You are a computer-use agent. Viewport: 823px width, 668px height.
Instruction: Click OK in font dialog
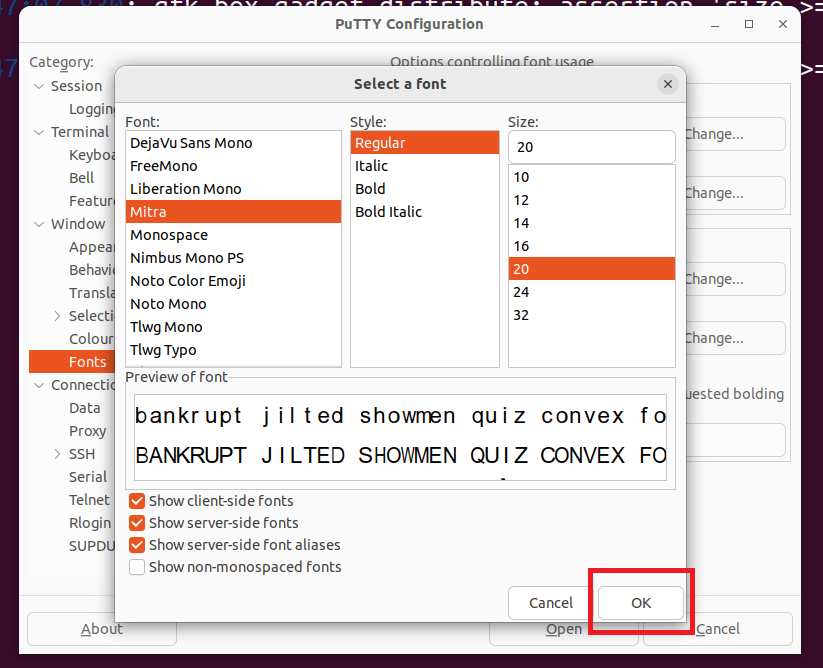pos(641,603)
